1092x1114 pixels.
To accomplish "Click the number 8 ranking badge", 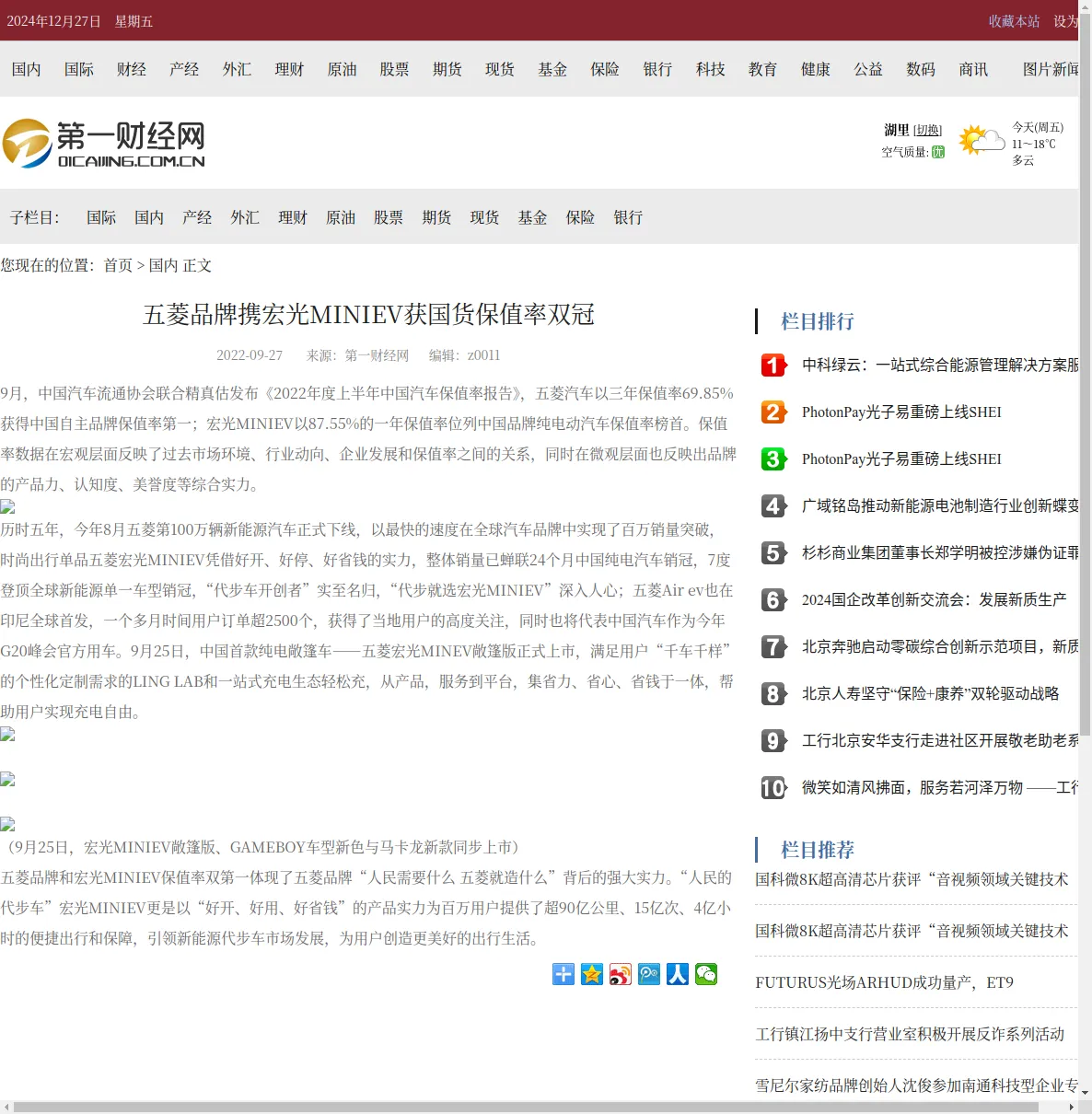I will (x=773, y=694).
